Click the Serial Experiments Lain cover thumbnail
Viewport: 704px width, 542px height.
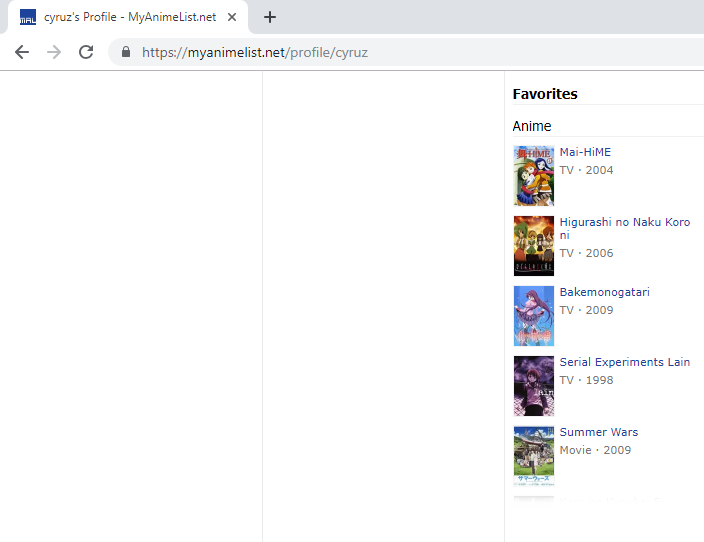[534, 386]
